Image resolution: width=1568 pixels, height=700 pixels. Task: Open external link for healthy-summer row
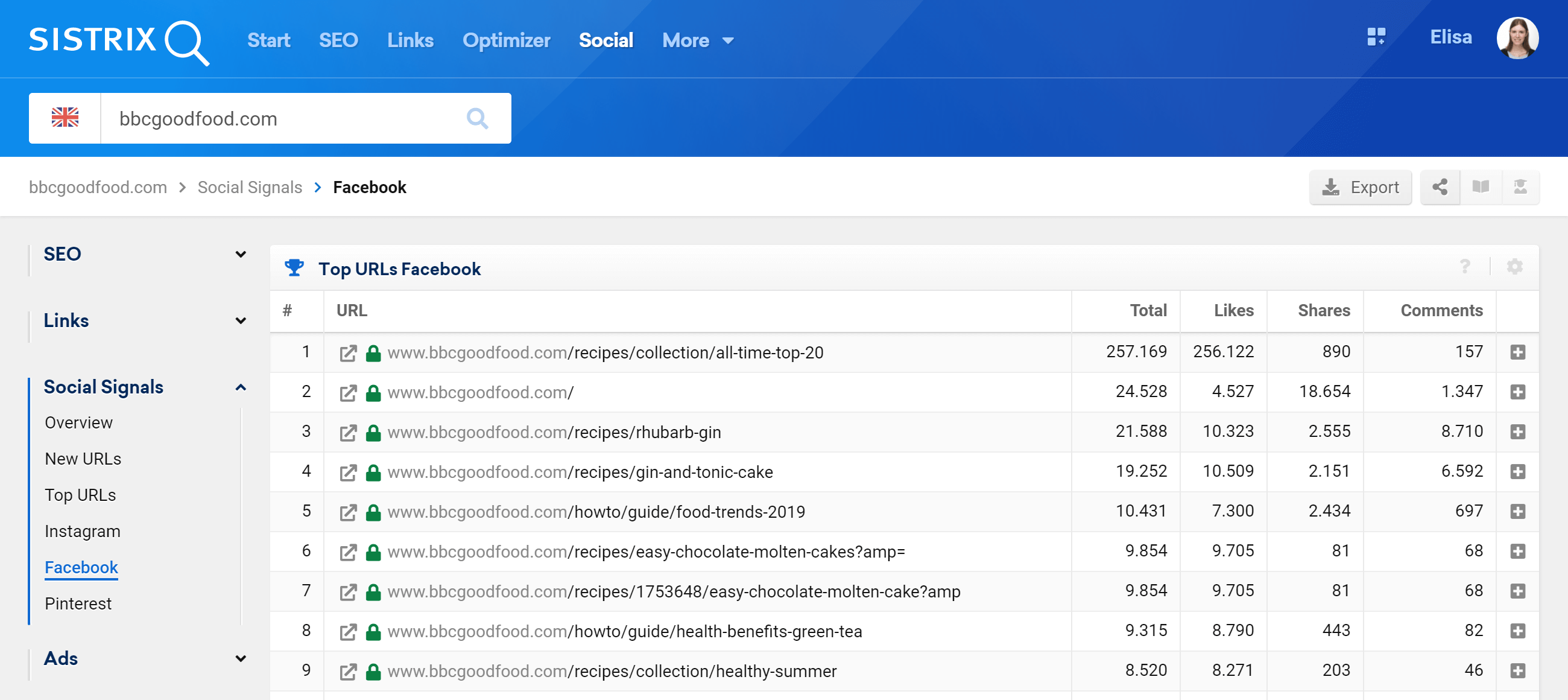tap(348, 672)
